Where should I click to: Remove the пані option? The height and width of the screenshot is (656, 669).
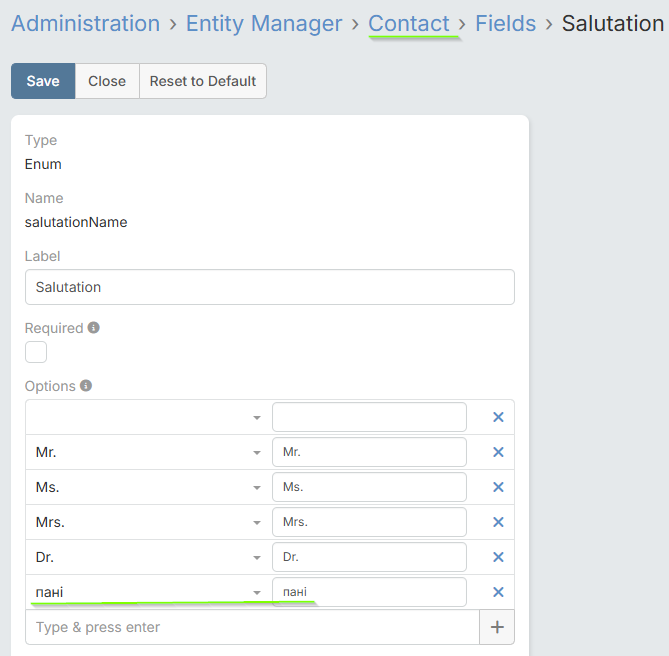click(x=498, y=592)
